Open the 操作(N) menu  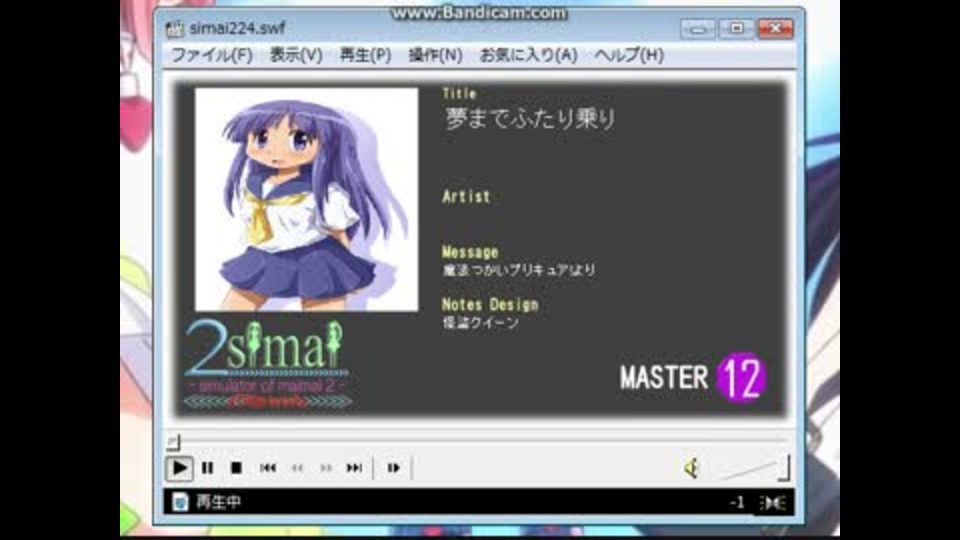point(435,55)
